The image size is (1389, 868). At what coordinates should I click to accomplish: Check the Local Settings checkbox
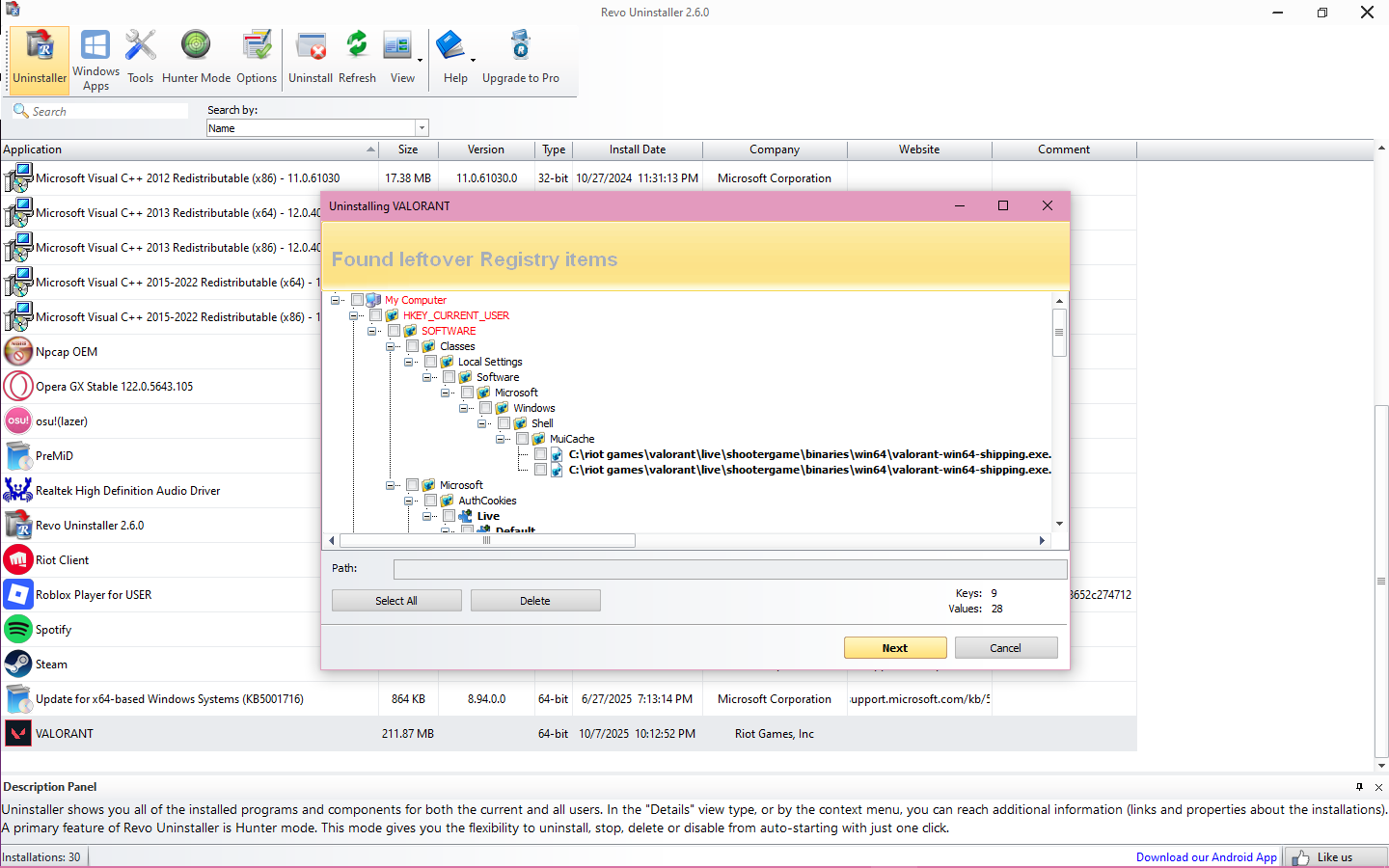431,362
